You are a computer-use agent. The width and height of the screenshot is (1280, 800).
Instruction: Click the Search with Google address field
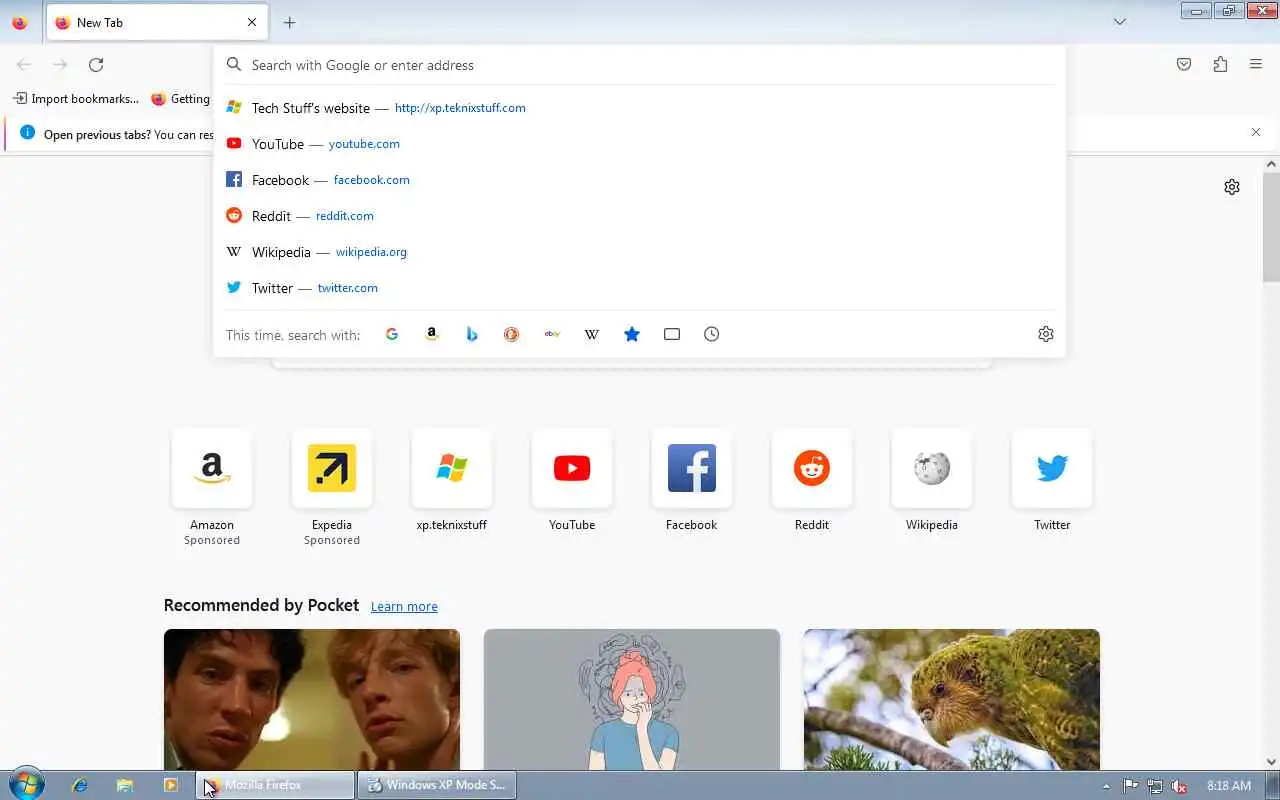coord(640,65)
